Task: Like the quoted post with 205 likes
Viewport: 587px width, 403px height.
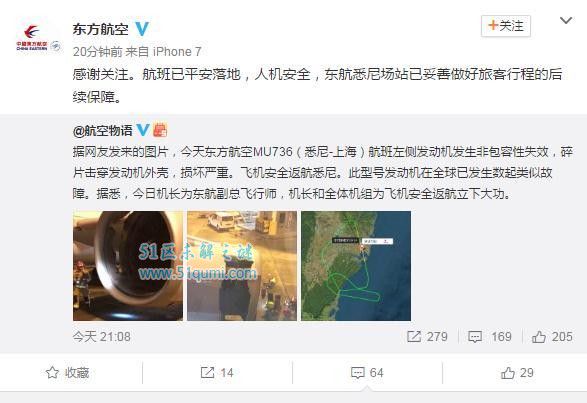Action: click(539, 337)
